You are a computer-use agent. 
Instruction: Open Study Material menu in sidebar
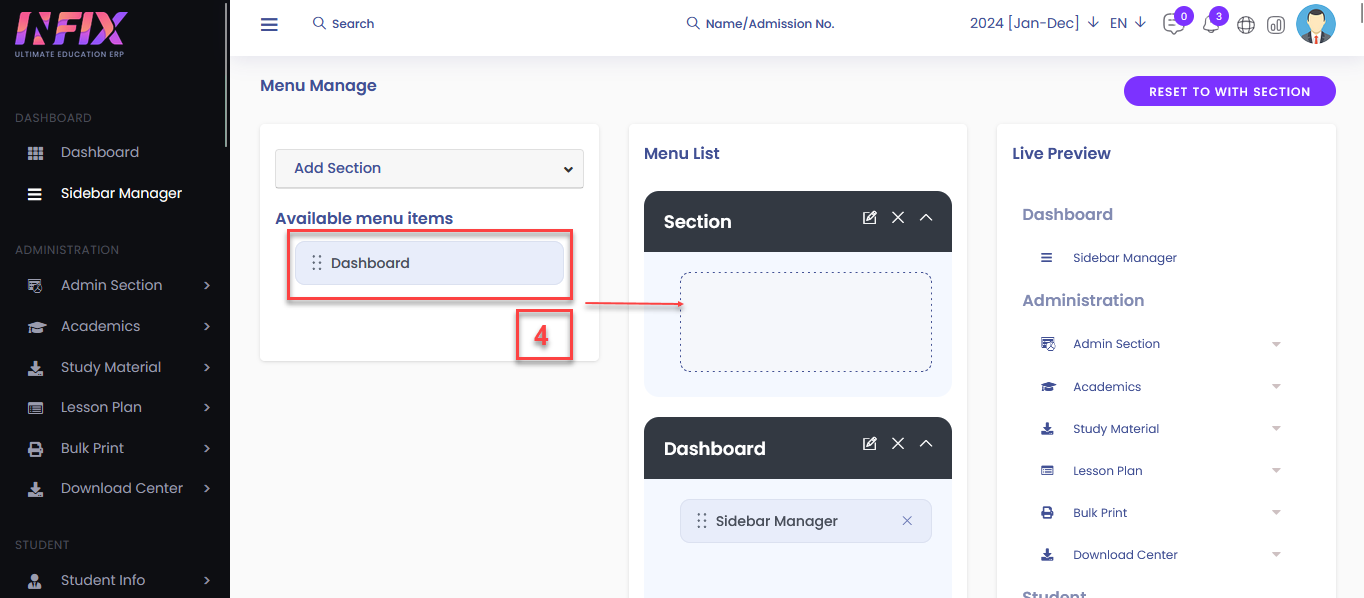(x=111, y=368)
